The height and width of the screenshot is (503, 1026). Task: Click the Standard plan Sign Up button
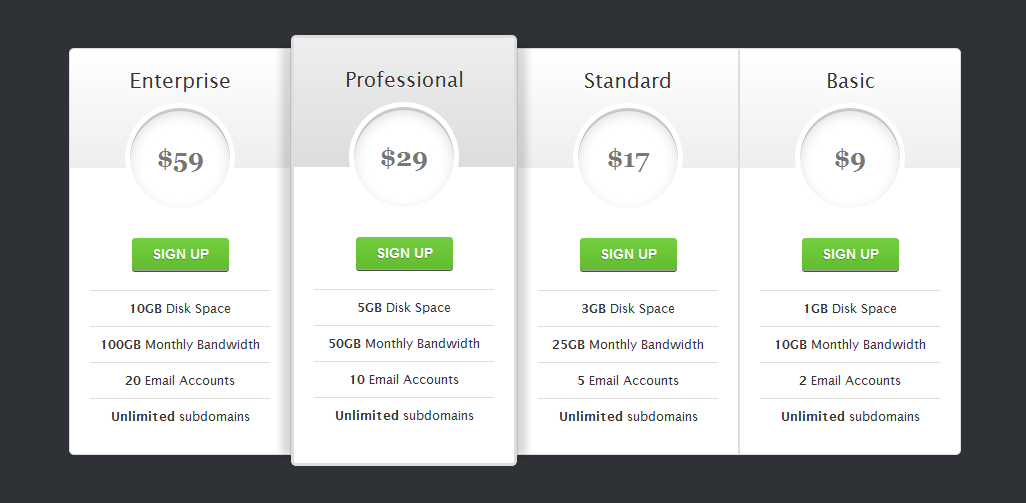coord(628,254)
